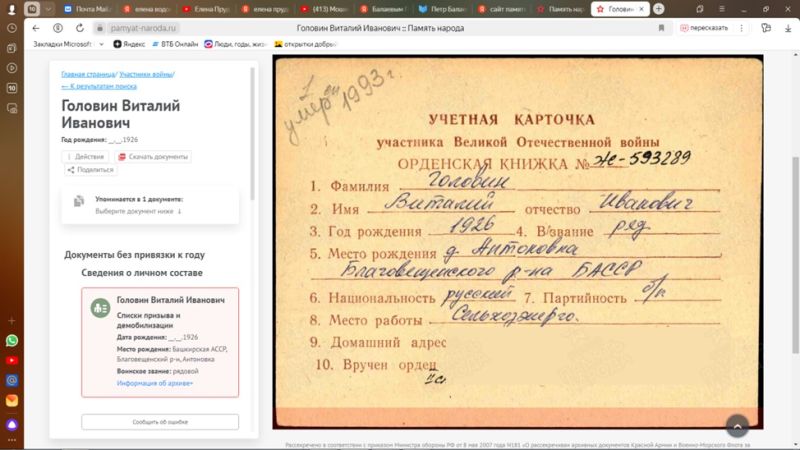Click the green personnel icon on card

click(101, 308)
